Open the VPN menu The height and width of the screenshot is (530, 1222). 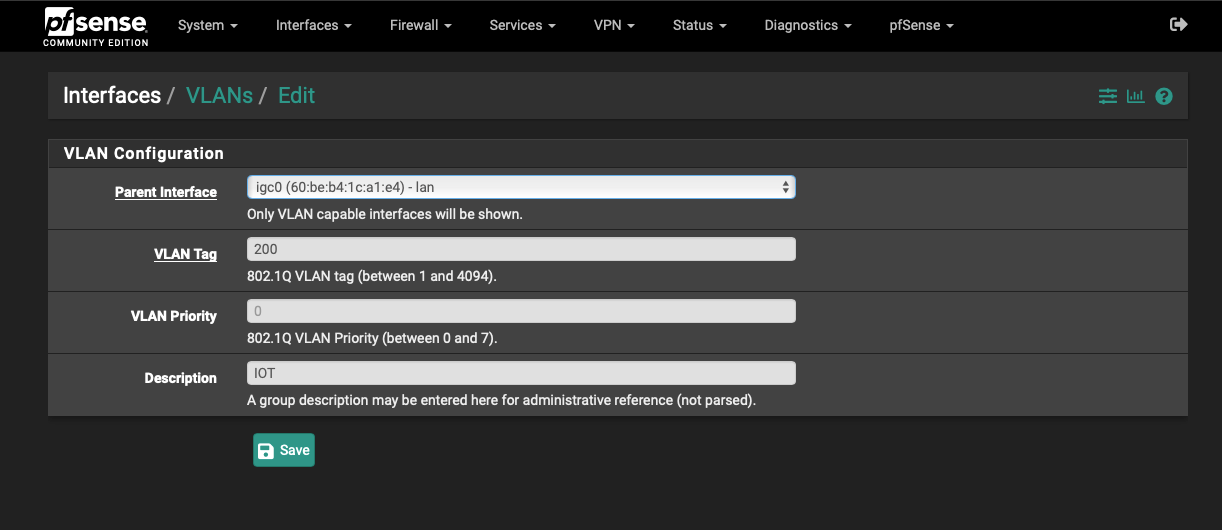(x=614, y=25)
